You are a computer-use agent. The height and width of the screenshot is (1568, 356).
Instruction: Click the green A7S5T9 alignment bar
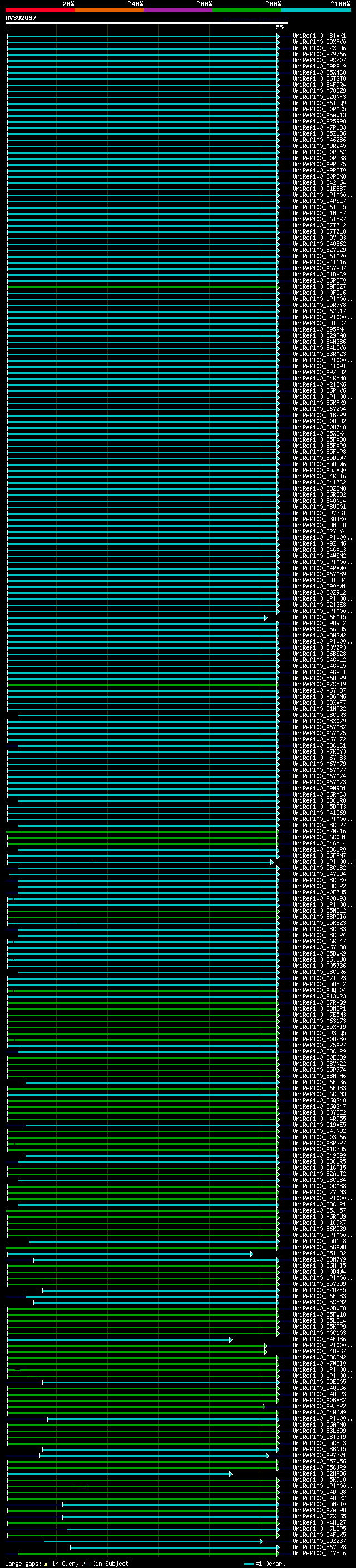click(x=143, y=684)
